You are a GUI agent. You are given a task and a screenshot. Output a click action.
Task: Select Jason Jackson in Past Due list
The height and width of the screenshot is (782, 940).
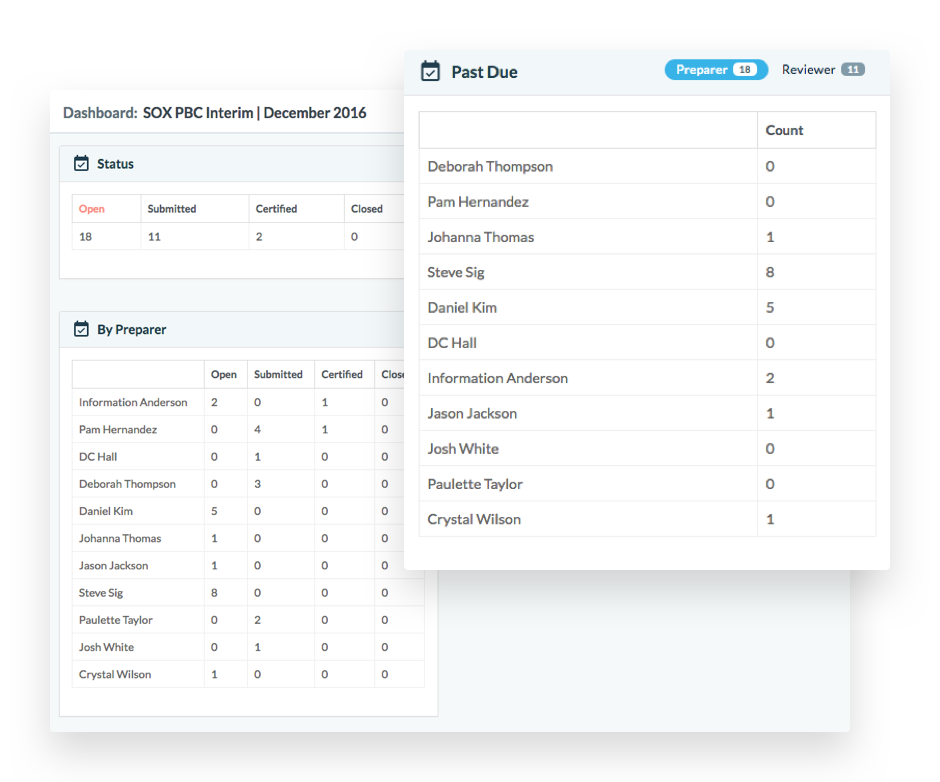[472, 414]
